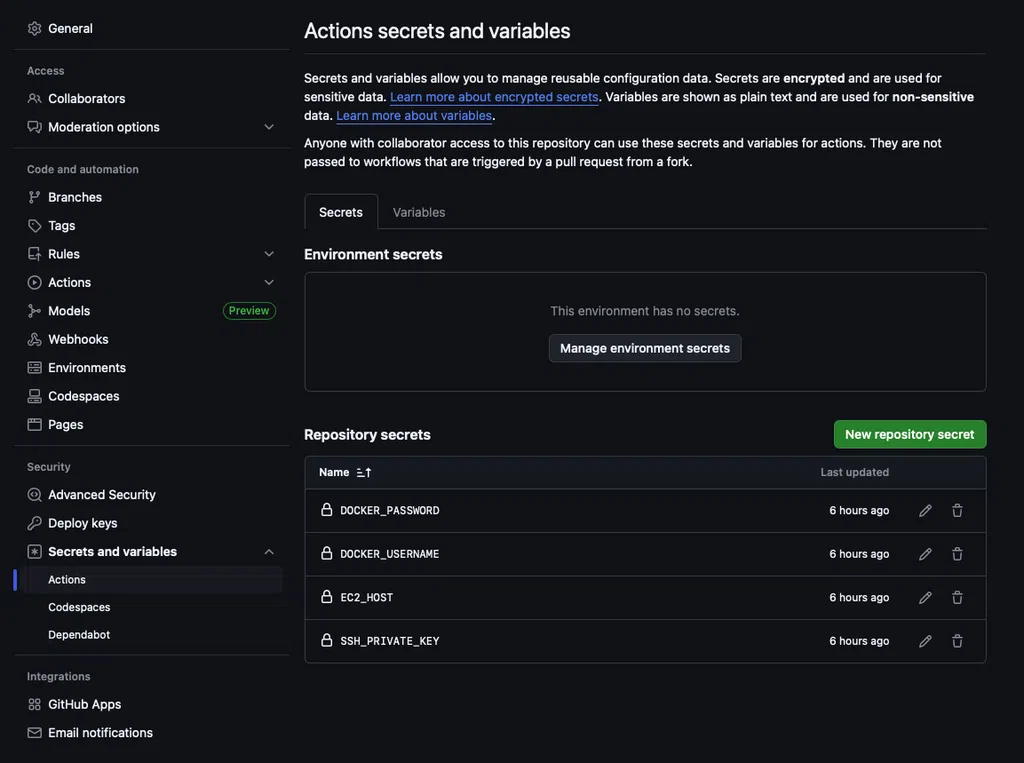This screenshot has width=1024, height=763.
Task: Expand the Rules section chevron
Action: 268,254
